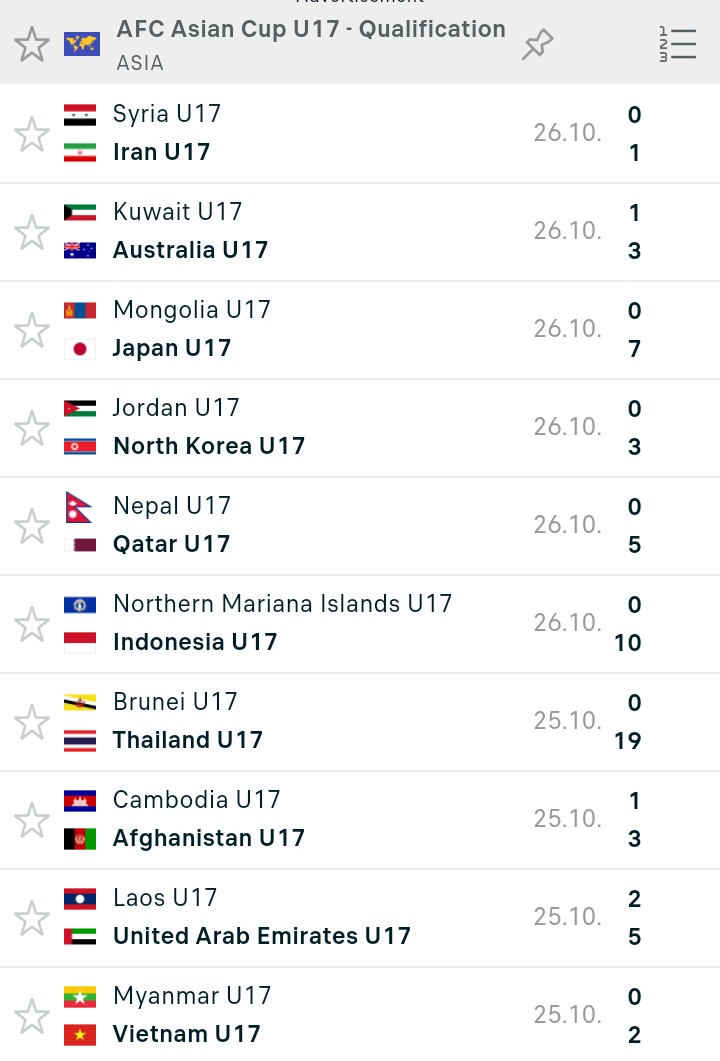Screen dimensions: 720x1061
Task: Click the Nepal U17 flag icon
Action: [78, 507]
